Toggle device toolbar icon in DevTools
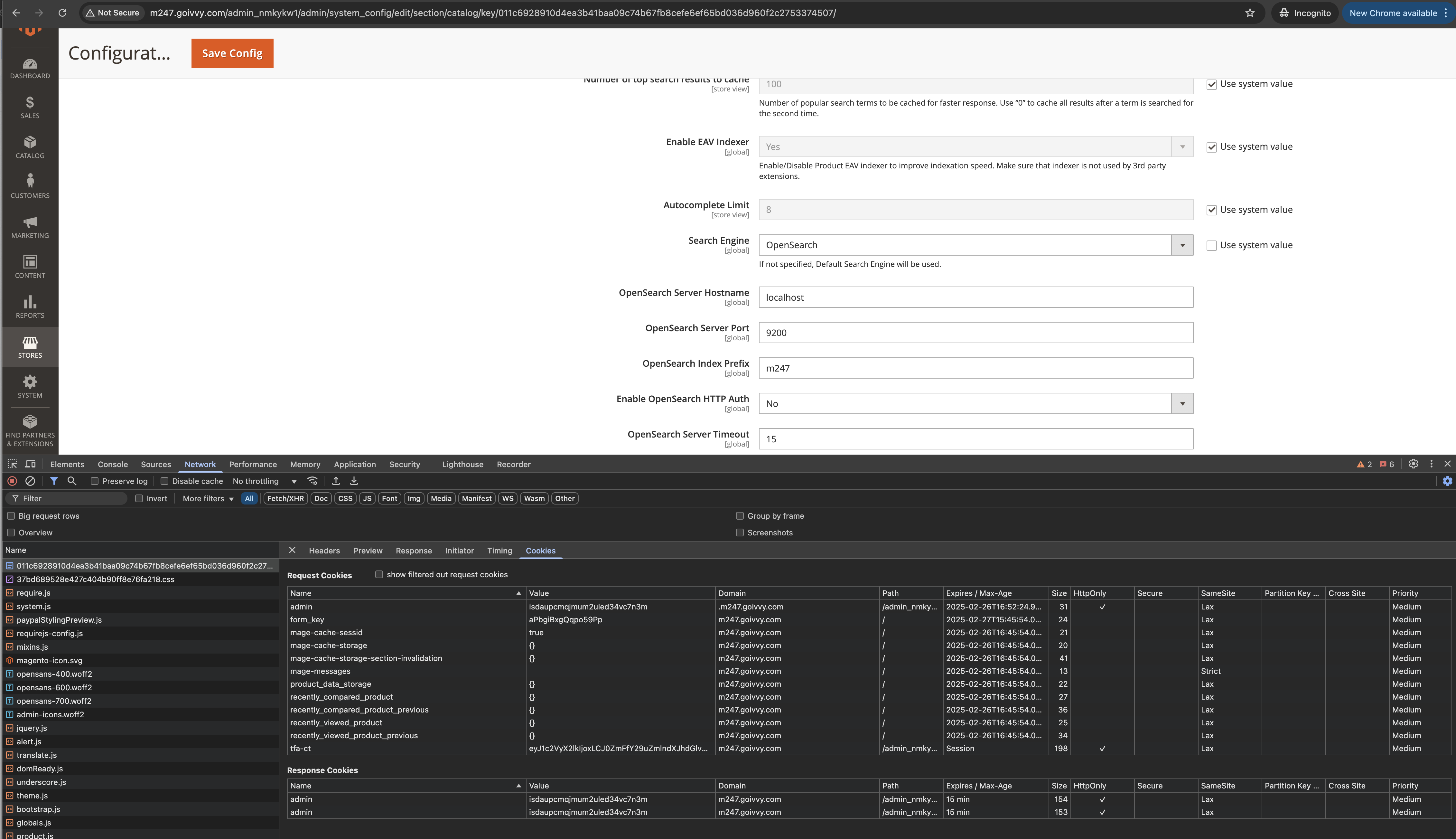This screenshot has width=1456, height=839. (31, 464)
